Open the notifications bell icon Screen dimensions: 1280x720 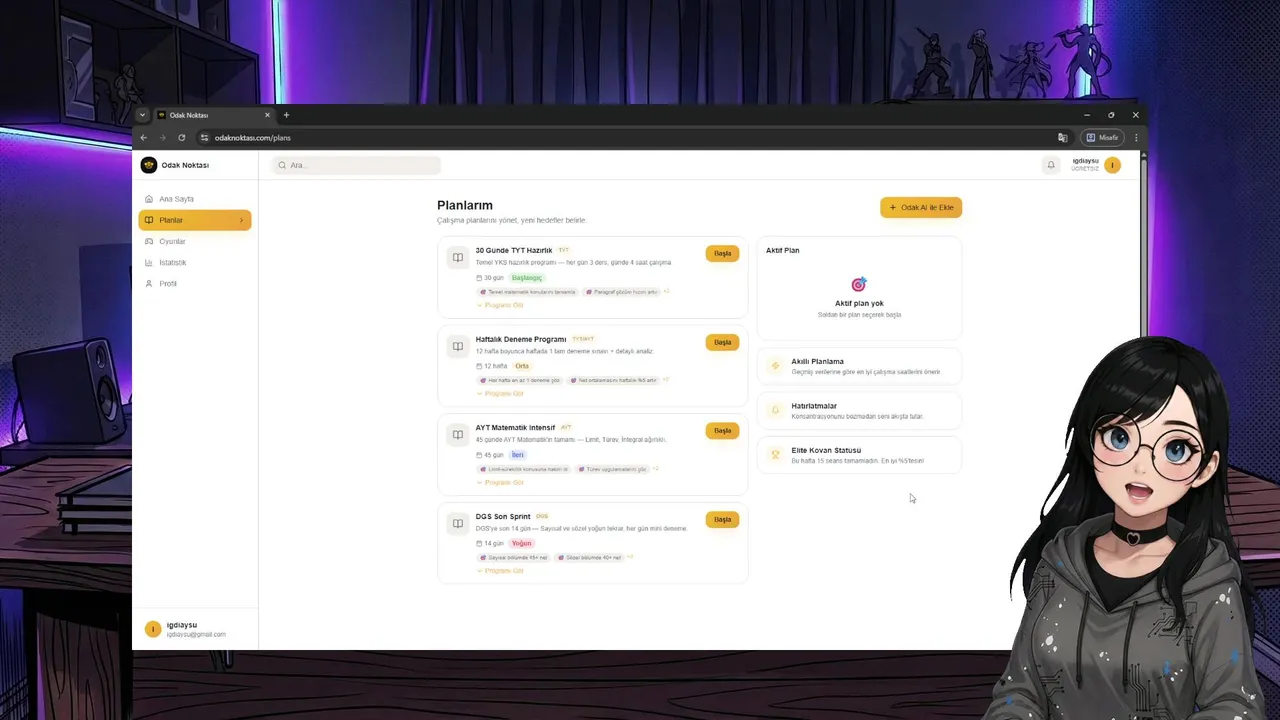point(1051,165)
